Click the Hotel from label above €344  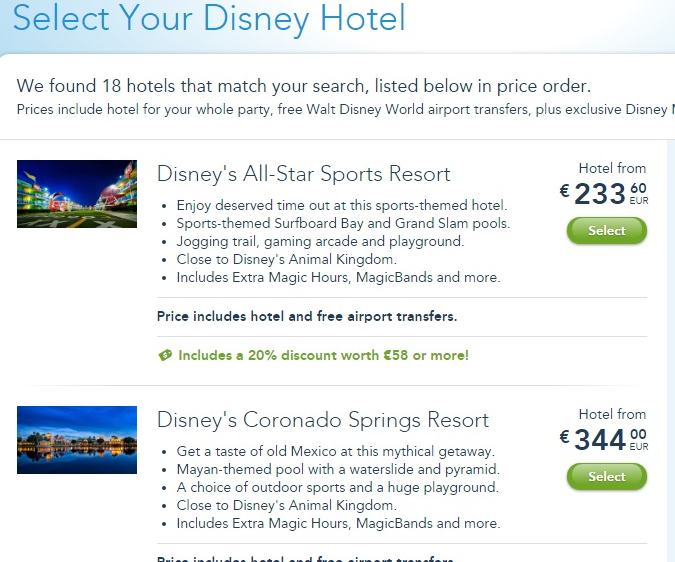612,414
